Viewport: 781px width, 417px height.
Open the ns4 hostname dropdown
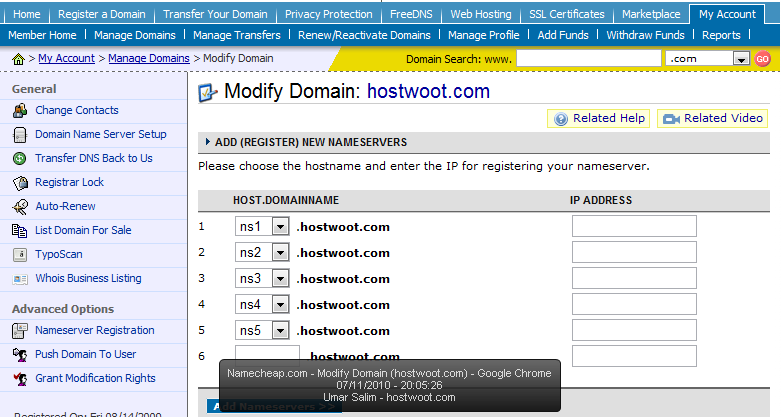click(x=262, y=304)
